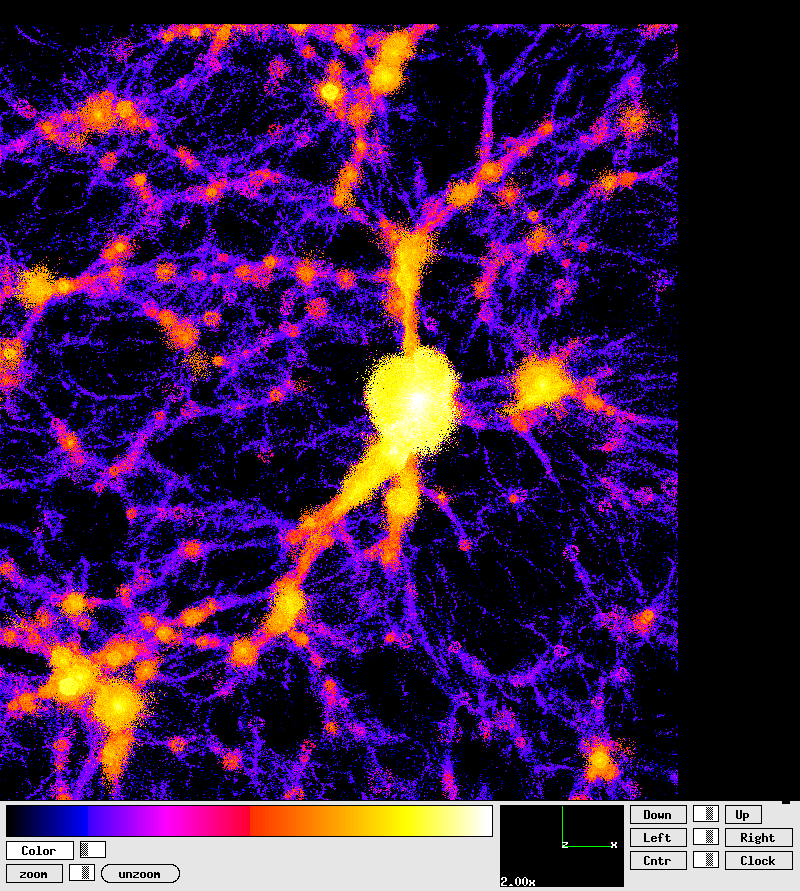Adjust the slider beside Color button
Viewport: 800px width, 891px height.
pos(93,850)
